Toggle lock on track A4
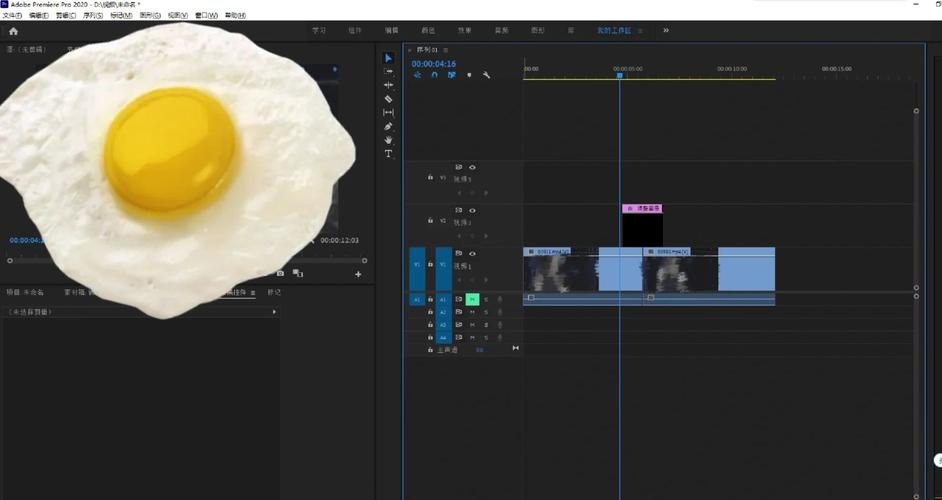This screenshot has width=942, height=500. click(430, 338)
